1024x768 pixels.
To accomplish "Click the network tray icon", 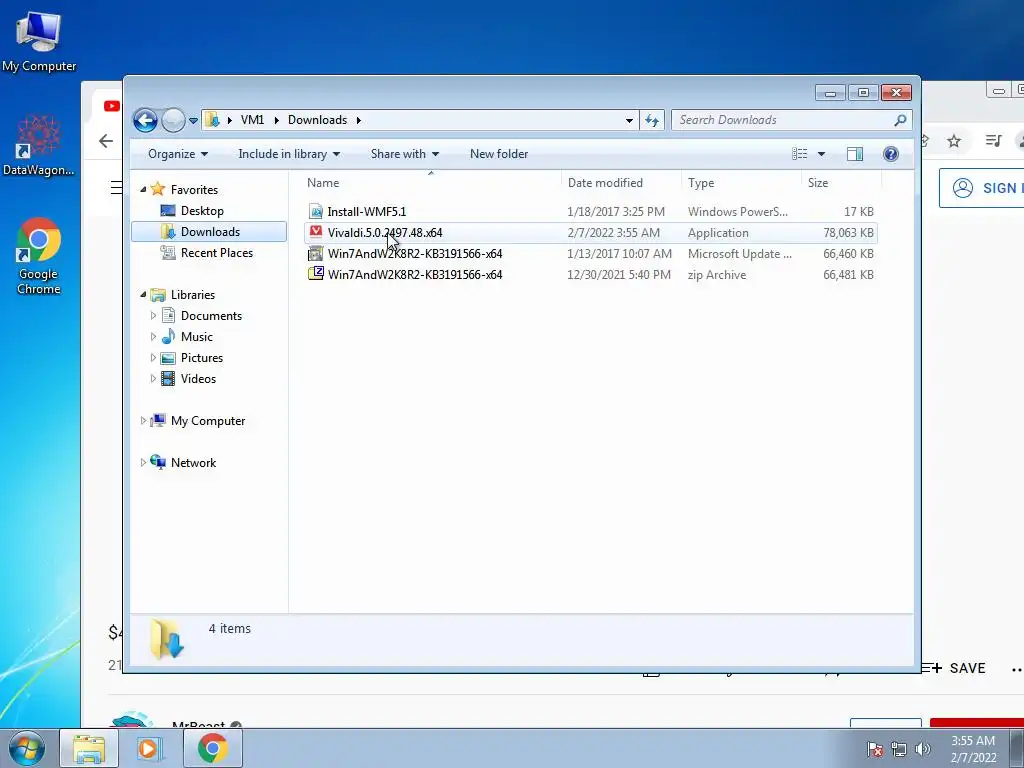I will click(x=899, y=749).
